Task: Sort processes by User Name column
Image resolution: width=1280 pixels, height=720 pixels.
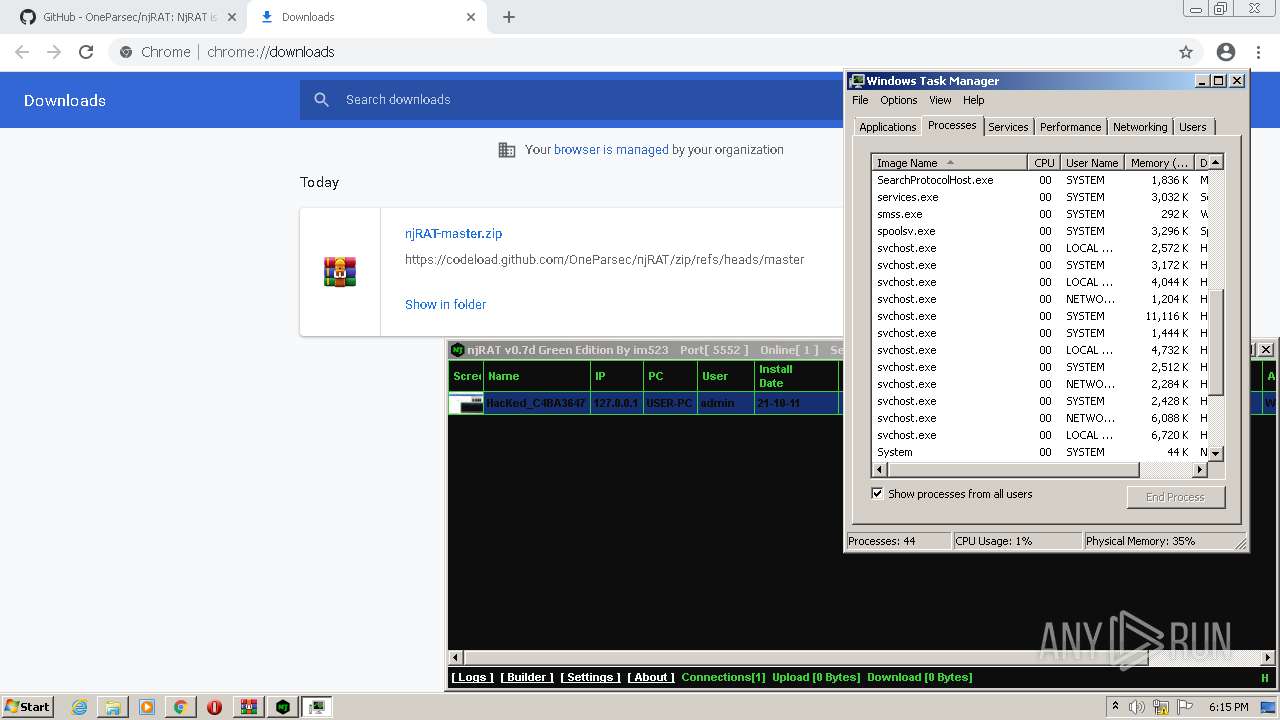Action: point(1092,162)
